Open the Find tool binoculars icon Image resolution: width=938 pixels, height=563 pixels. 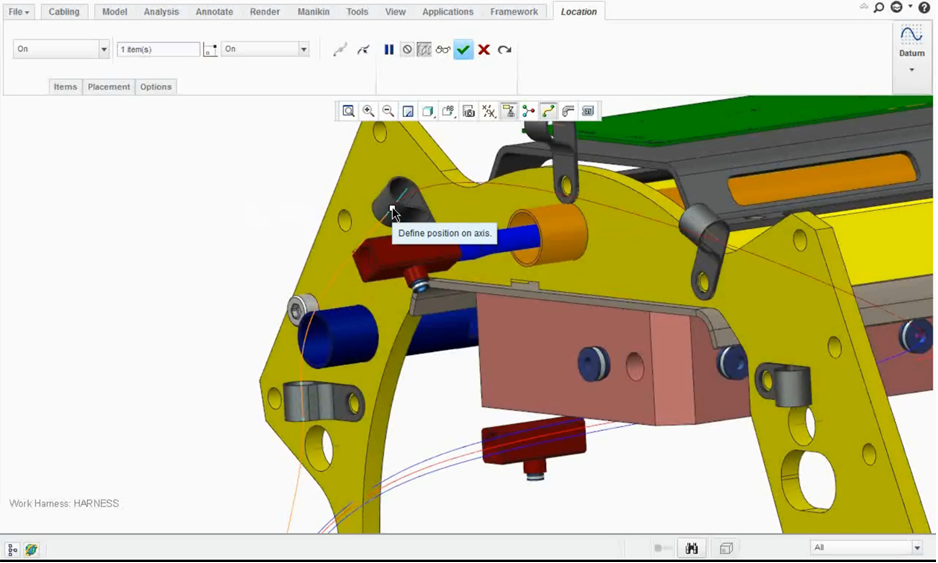point(692,548)
